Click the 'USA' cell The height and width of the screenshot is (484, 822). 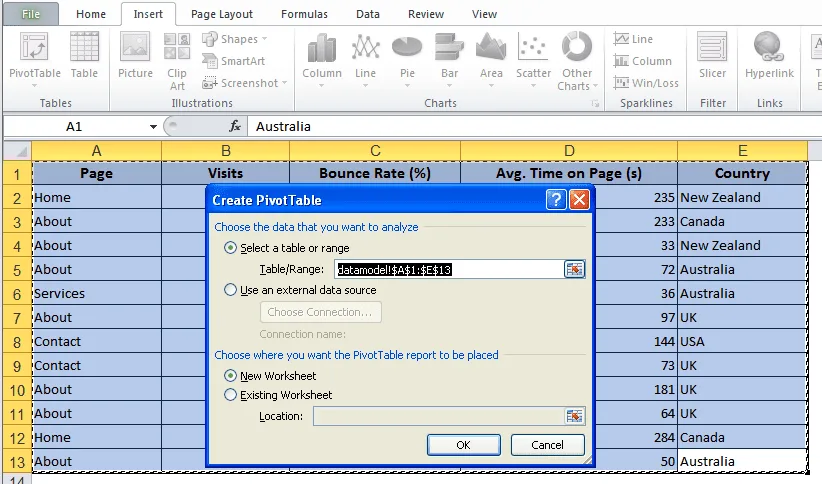point(742,342)
